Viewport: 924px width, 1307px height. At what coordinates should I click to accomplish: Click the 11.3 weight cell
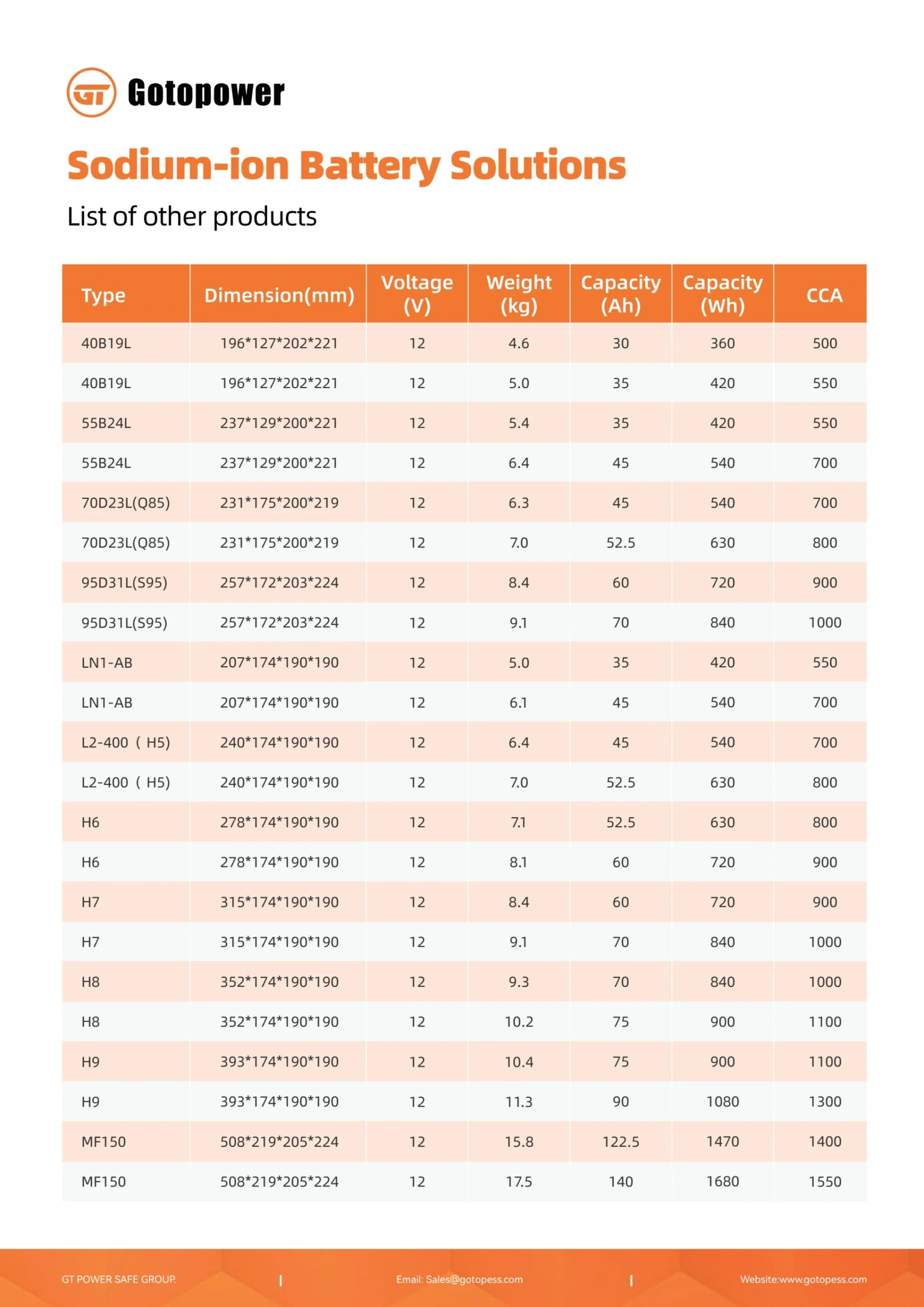[x=519, y=1101]
